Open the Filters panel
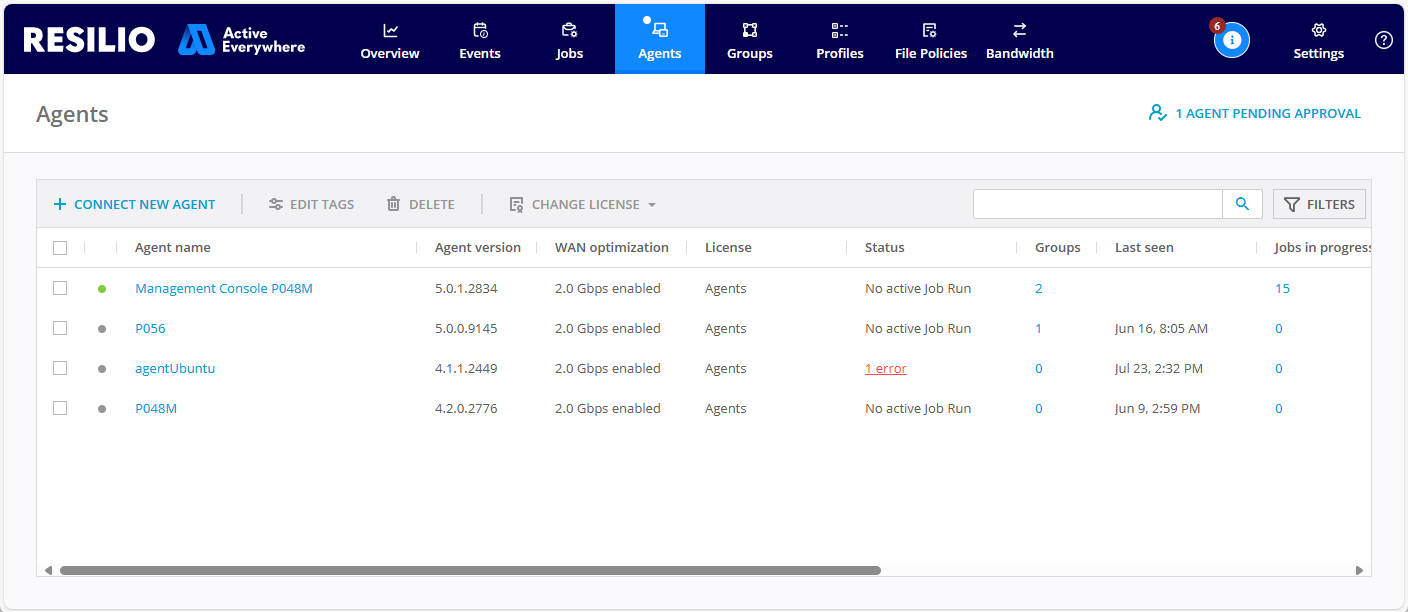The height and width of the screenshot is (612, 1408). (x=1319, y=204)
